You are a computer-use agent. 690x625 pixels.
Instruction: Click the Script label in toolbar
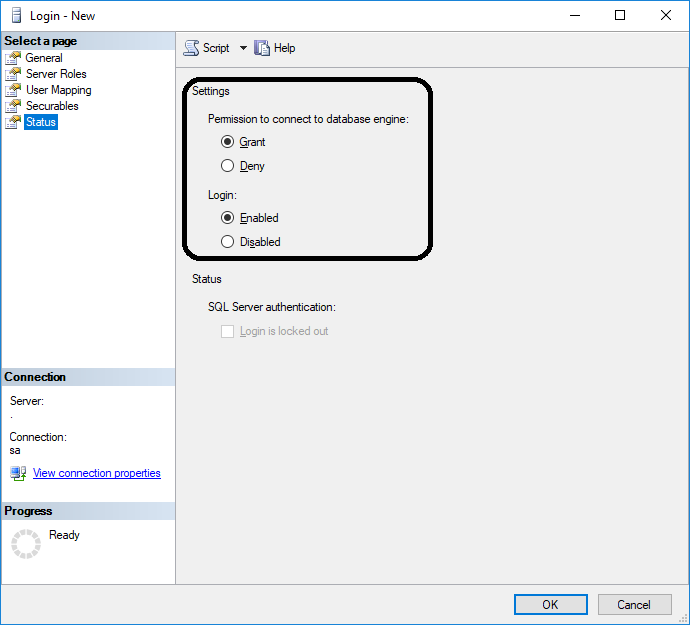216,48
